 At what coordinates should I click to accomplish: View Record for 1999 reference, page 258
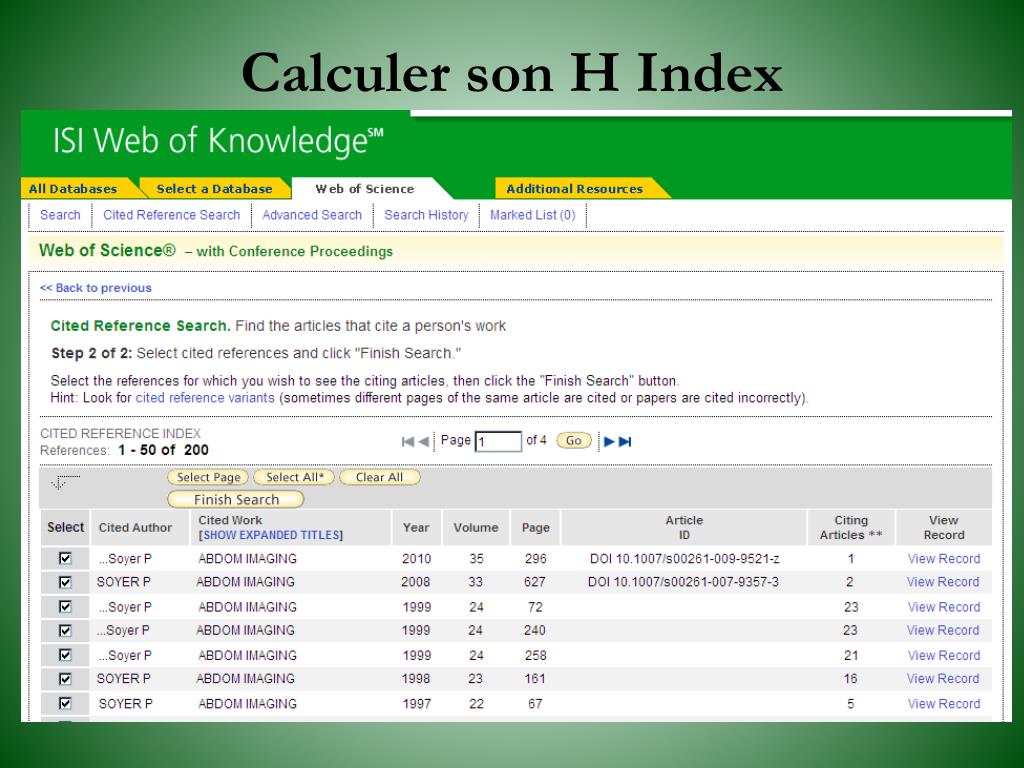[x=944, y=656]
